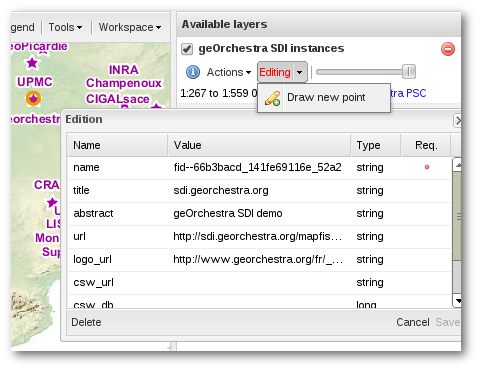Click the star marker near CRA on map
The image size is (480, 370).
pyautogui.click(x=52, y=202)
